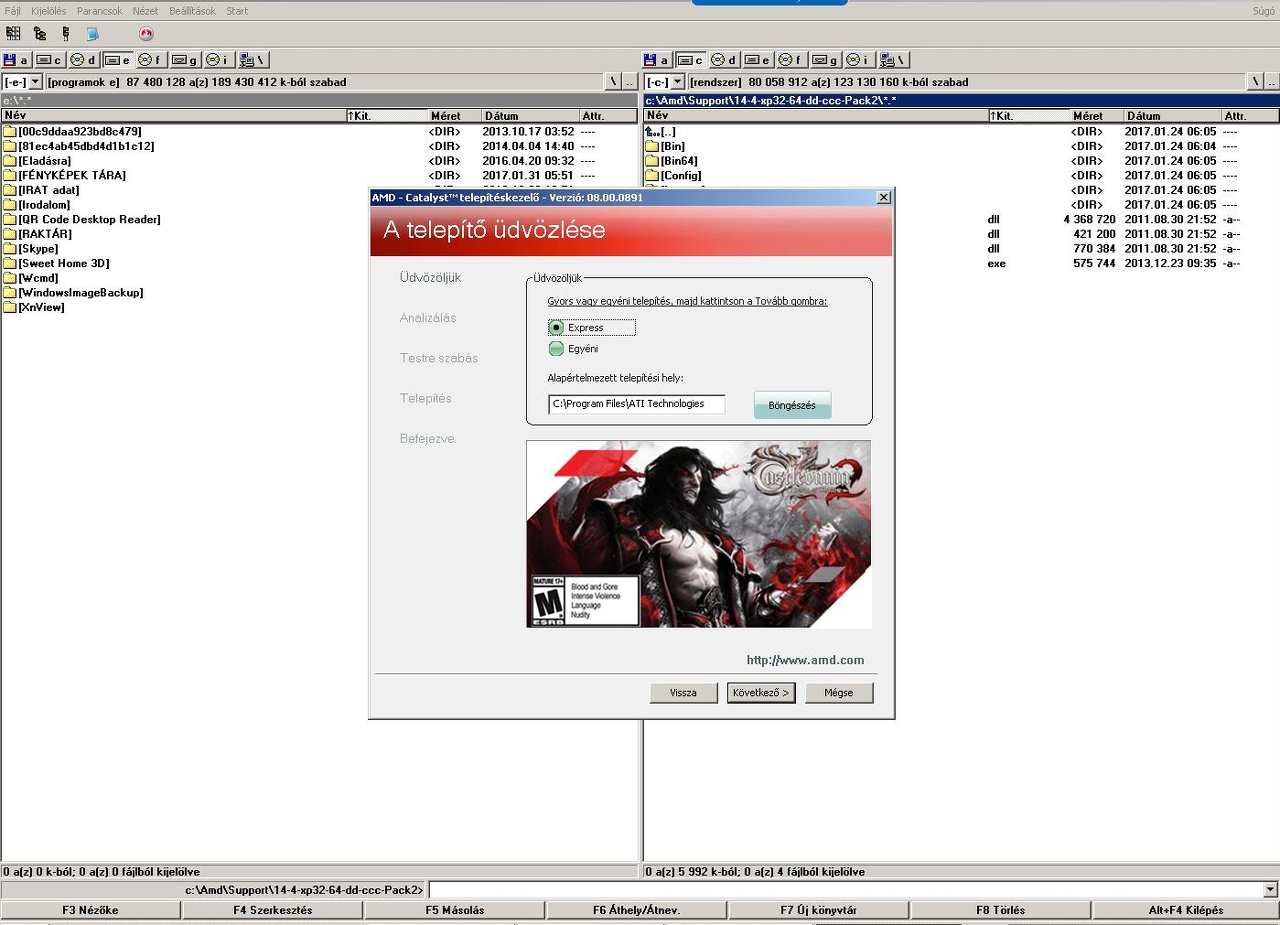Sort right panel by Név column
This screenshot has height=925, width=1280.
816,116
